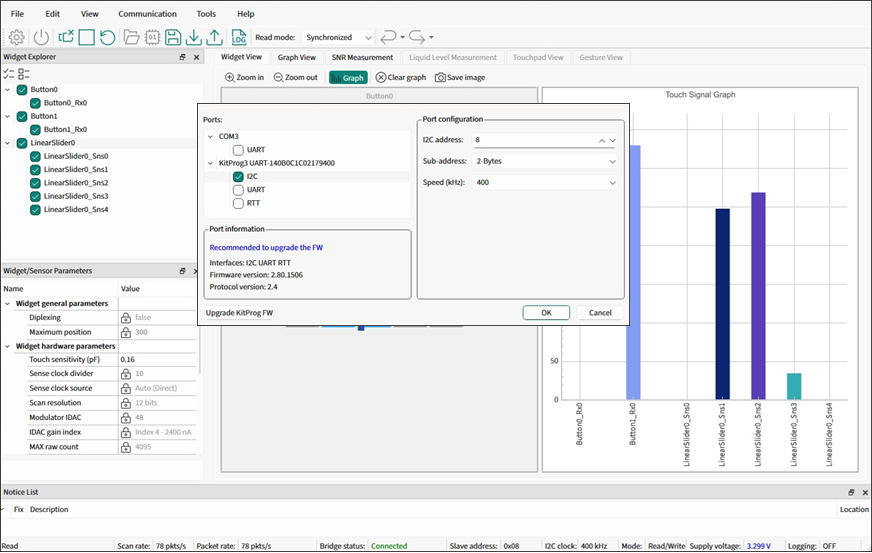Image resolution: width=872 pixels, height=553 pixels.
Task: Enable the RTT port checkbox
Action: click(x=238, y=203)
